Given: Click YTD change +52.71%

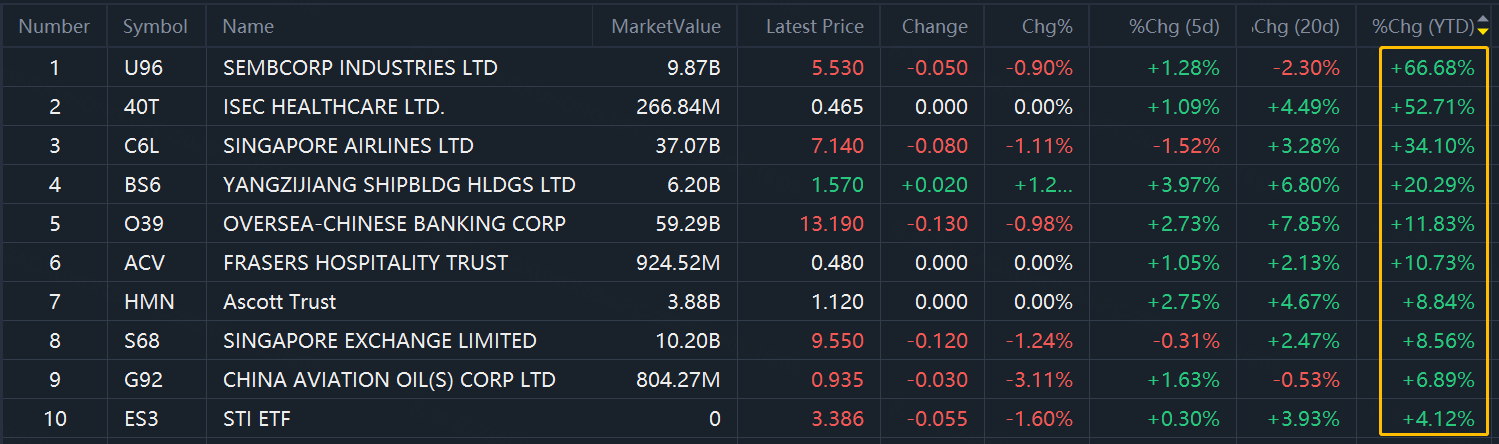Looking at the screenshot, I should click(x=1433, y=107).
